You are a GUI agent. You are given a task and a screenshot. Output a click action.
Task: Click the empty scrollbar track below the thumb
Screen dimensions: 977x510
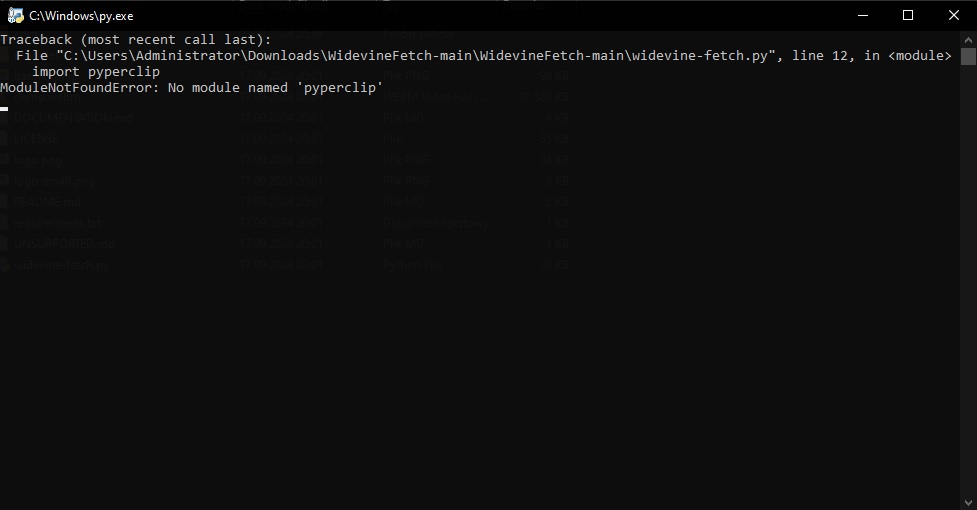(x=968, y=300)
